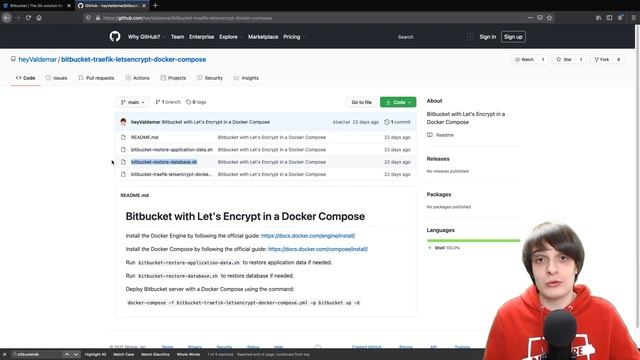Open bitbucket-traefik-letsencrypt-docker-compose repository name link
This screenshot has width=640, height=360.
pos(133,60)
